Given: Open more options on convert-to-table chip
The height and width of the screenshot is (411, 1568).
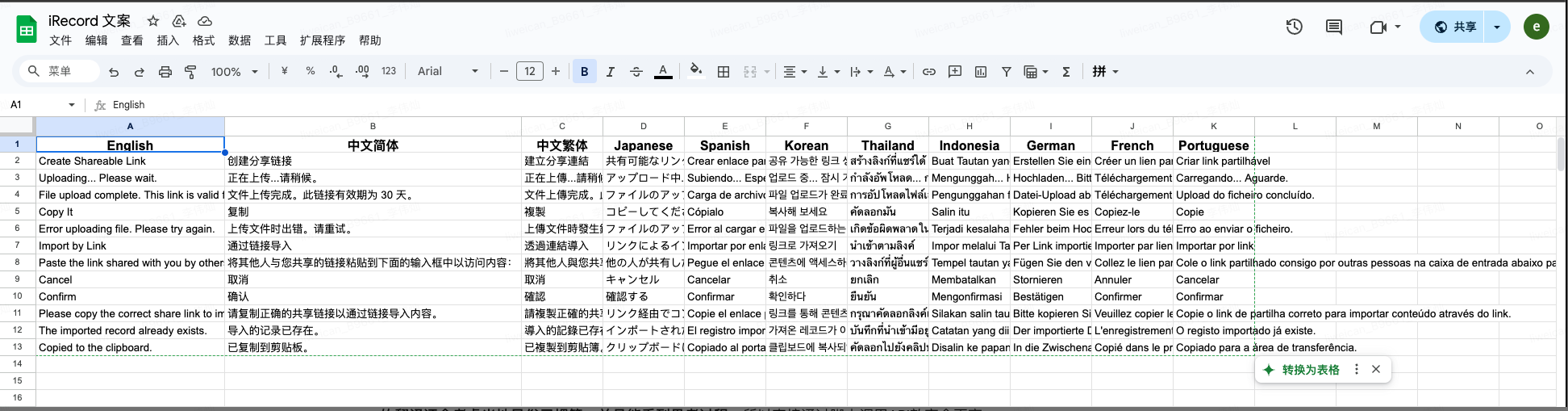Looking at the screenshot, I should coord(1357,369).
